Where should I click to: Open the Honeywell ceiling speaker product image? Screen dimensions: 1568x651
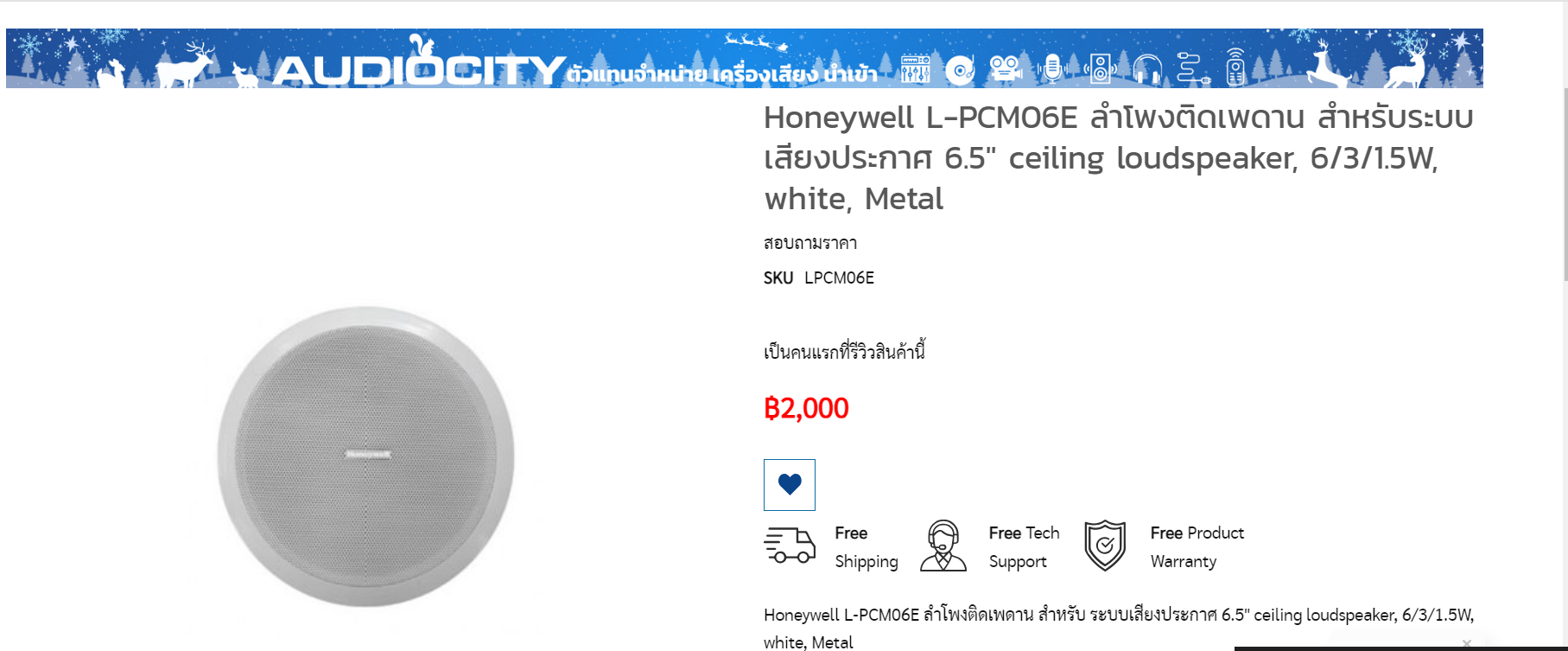[365, 456]
